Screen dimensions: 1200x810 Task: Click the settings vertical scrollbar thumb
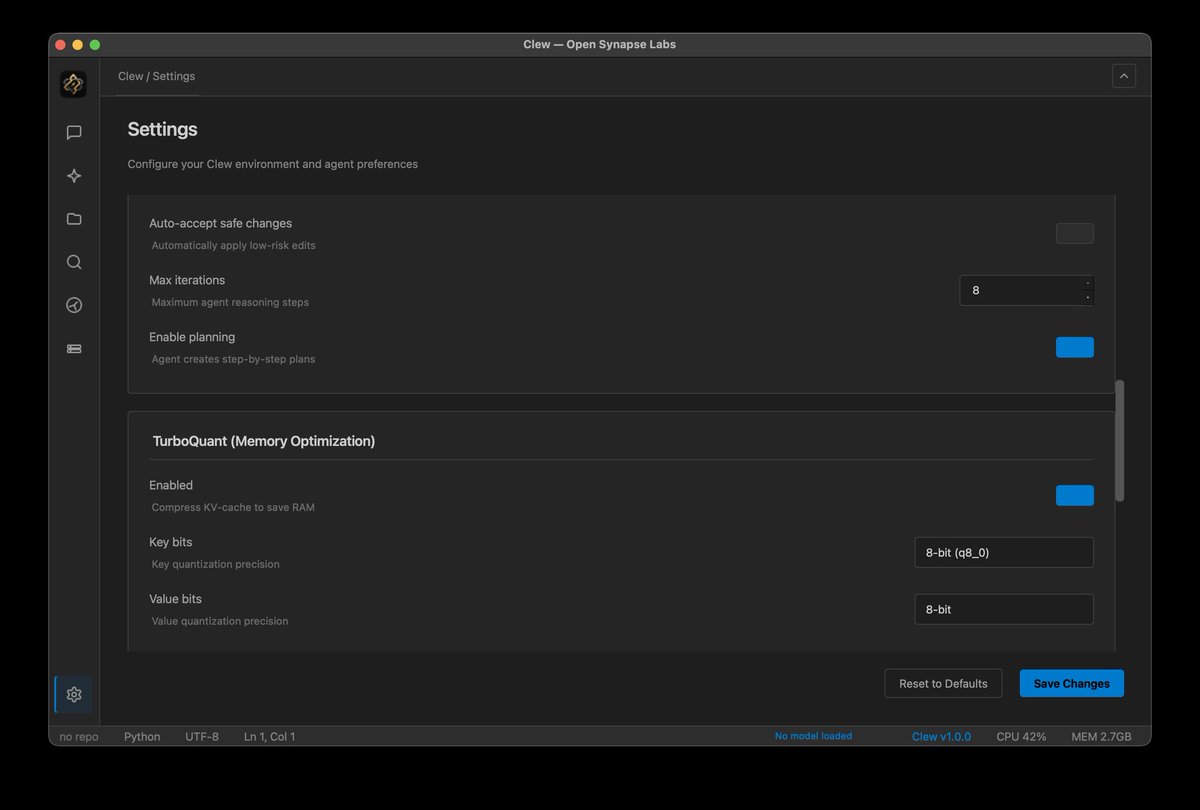pyautogui.click(x=1120, y=440)
